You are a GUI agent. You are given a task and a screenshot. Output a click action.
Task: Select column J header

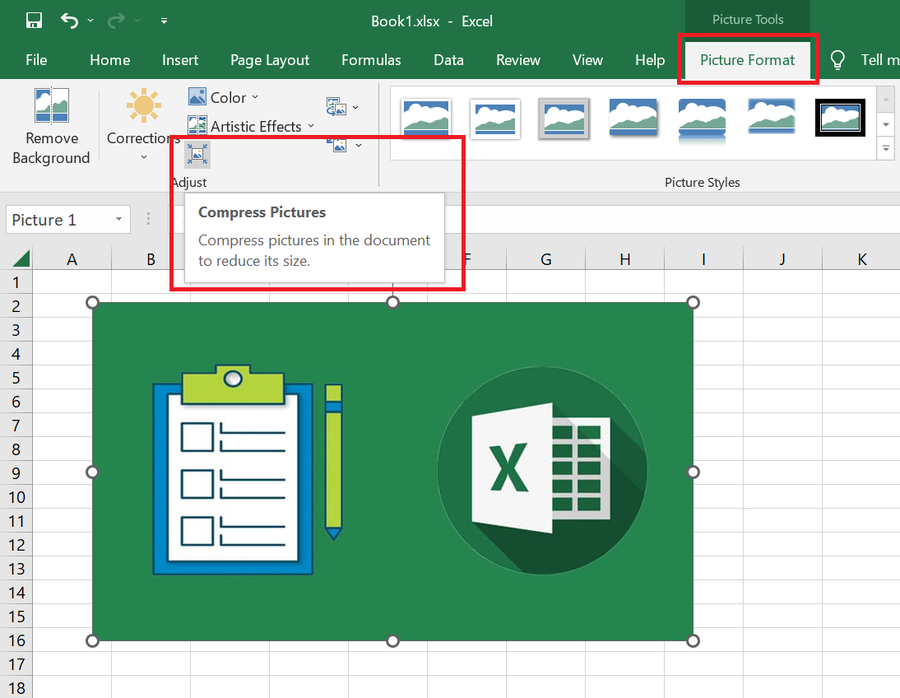(783, 259)
